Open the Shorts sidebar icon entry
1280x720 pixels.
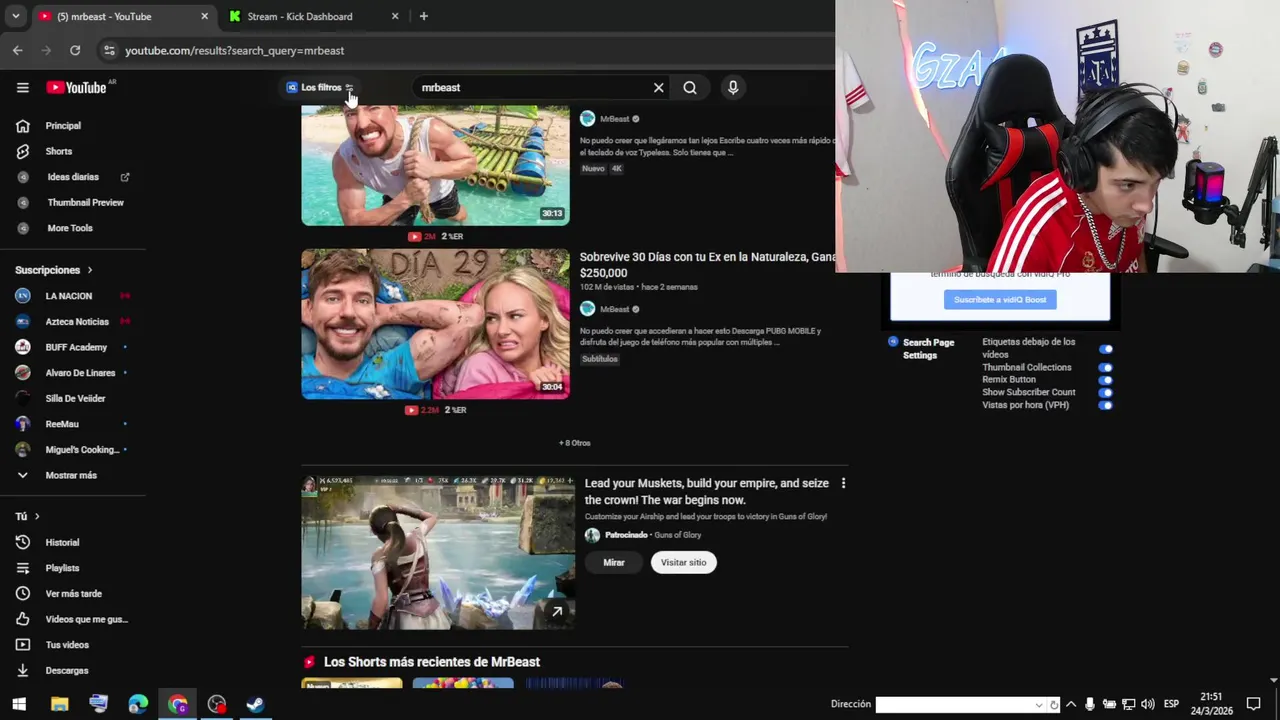(x=22, y=151)
